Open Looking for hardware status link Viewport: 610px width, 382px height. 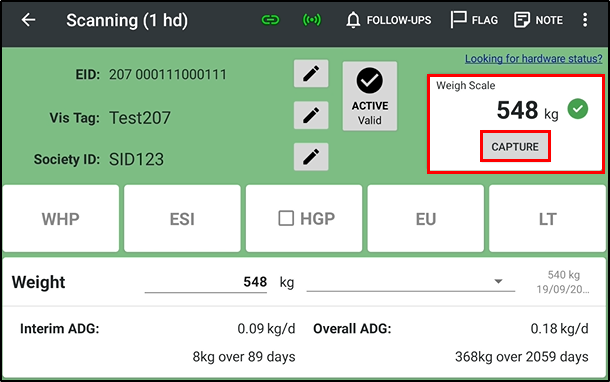[x=534, y=59]
